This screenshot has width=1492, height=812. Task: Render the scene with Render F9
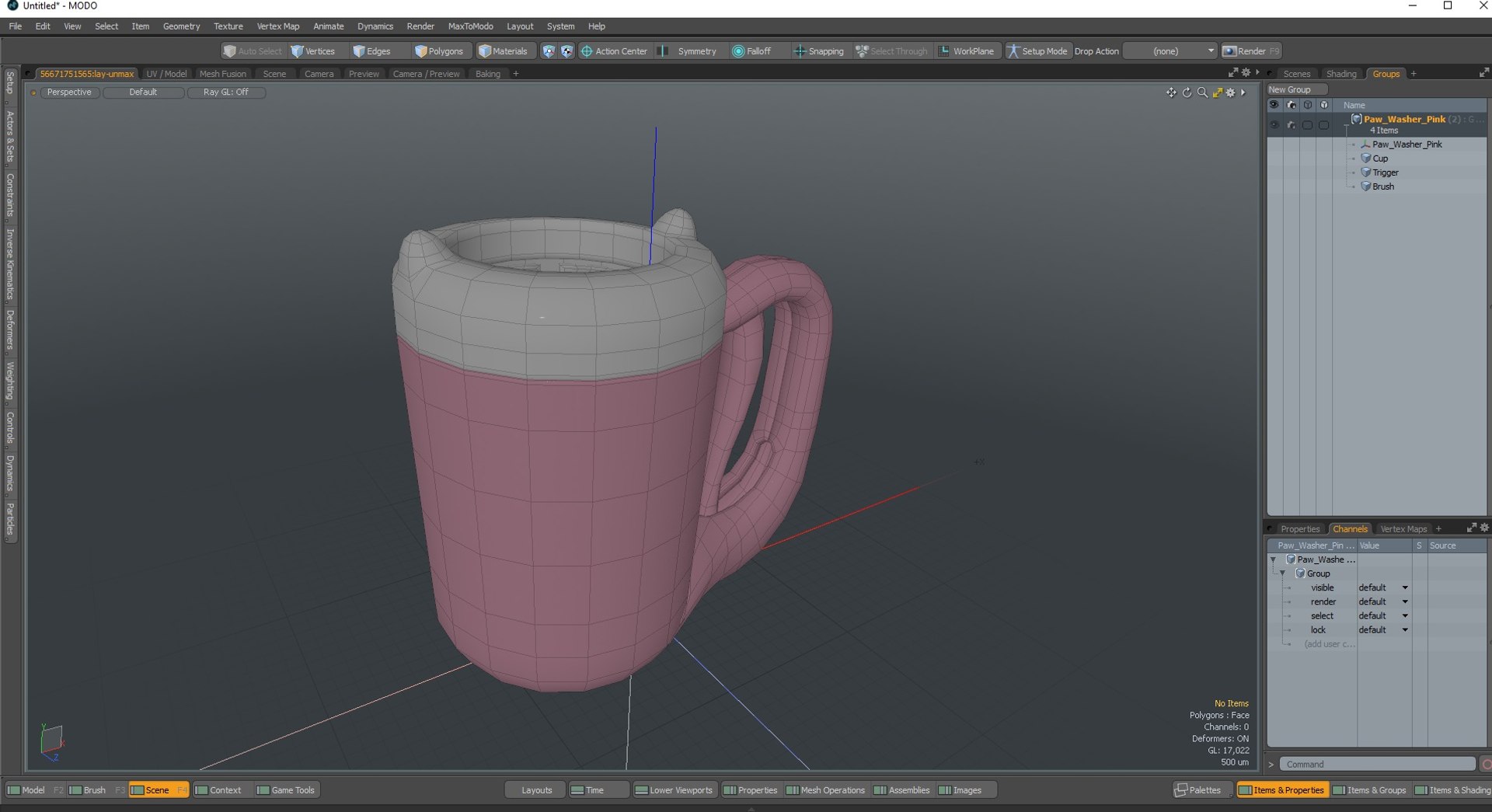click(1251, 51)
